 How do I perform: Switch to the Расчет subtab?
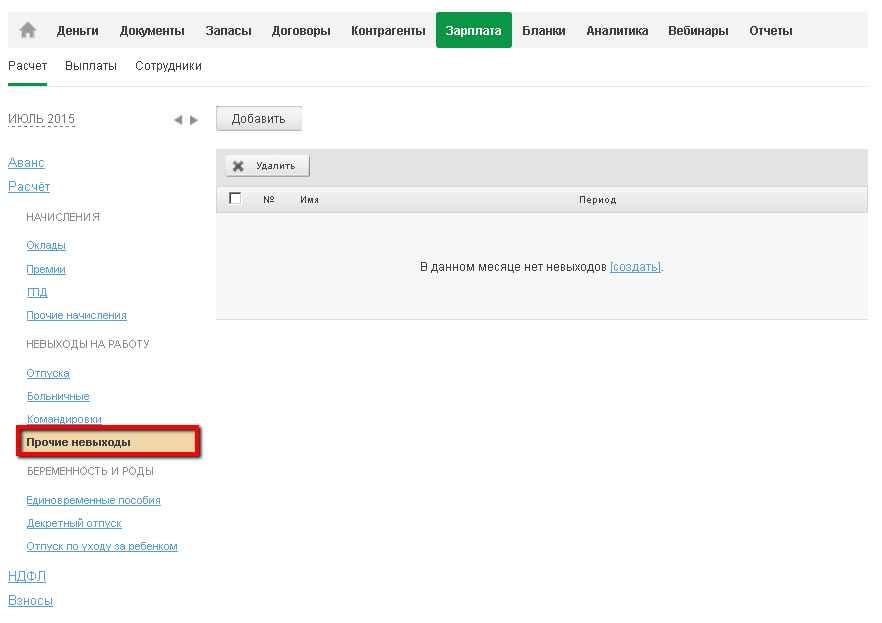(28, 66)
